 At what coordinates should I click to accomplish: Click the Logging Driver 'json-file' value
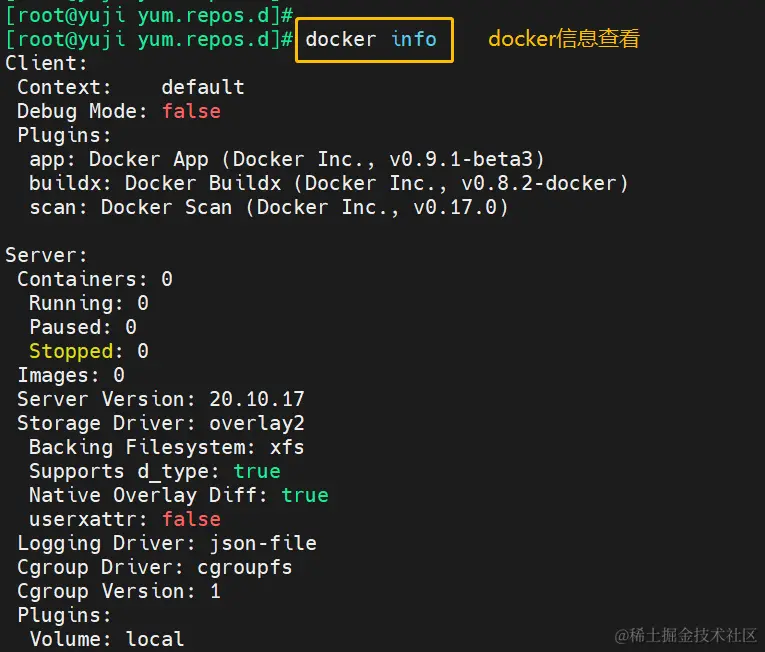[263, 544]
